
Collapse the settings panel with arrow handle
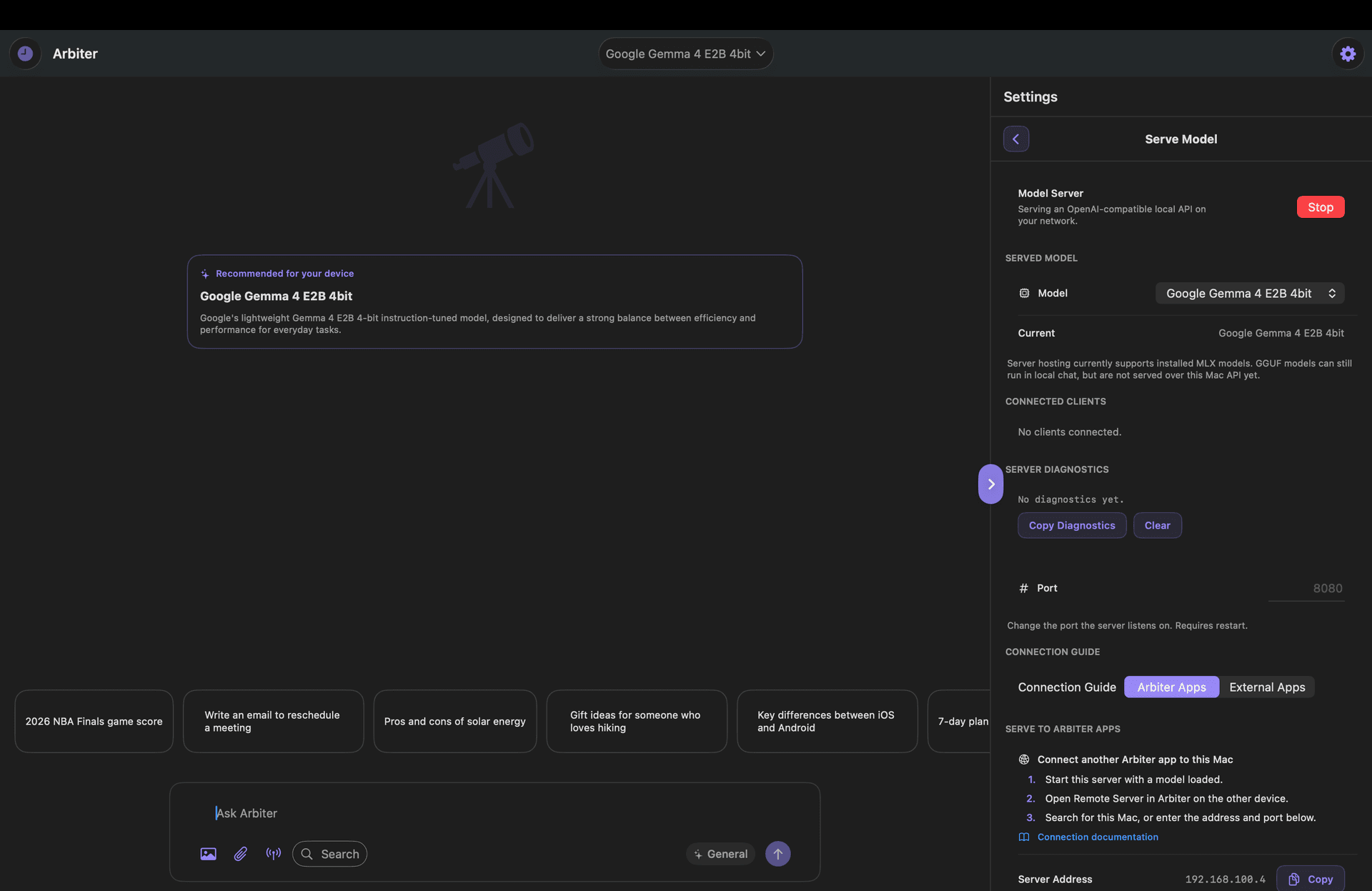(x=990, y=484)
